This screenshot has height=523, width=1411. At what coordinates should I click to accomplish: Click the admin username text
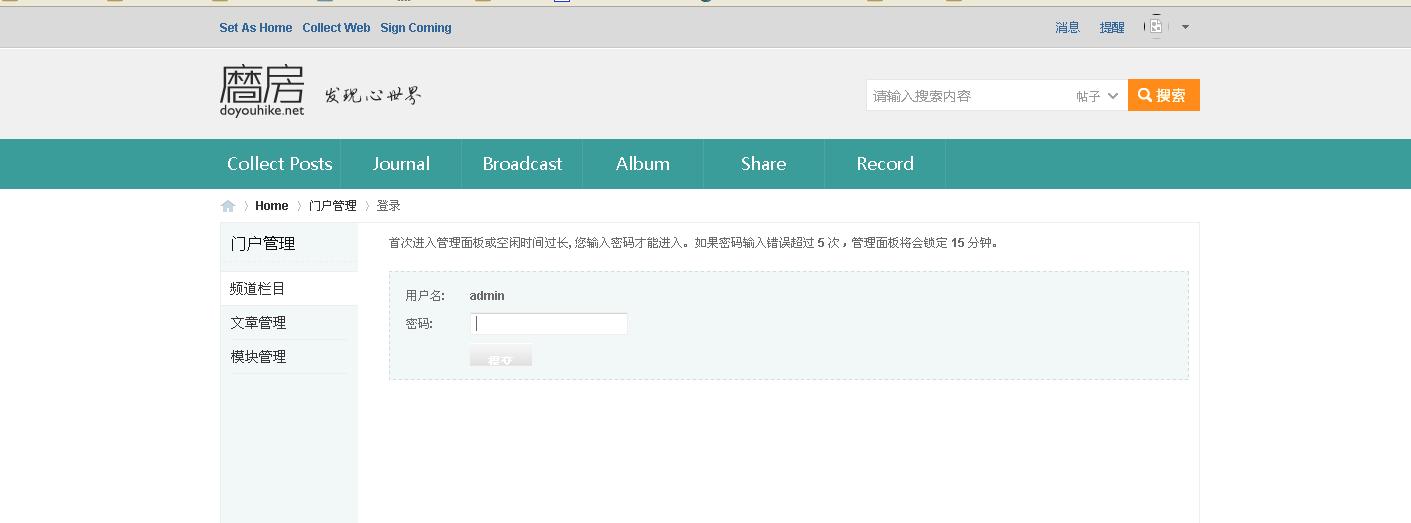click(x=487, y=296)
